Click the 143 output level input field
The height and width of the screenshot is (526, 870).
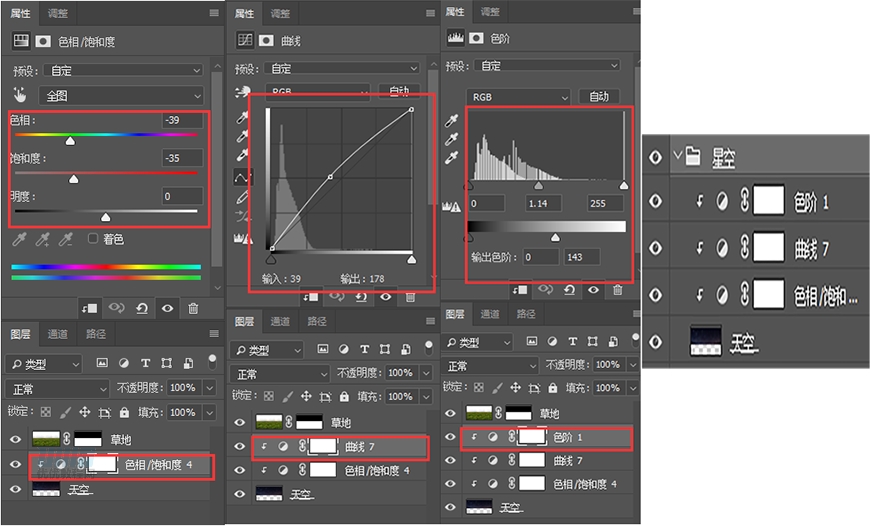(582, 257)
